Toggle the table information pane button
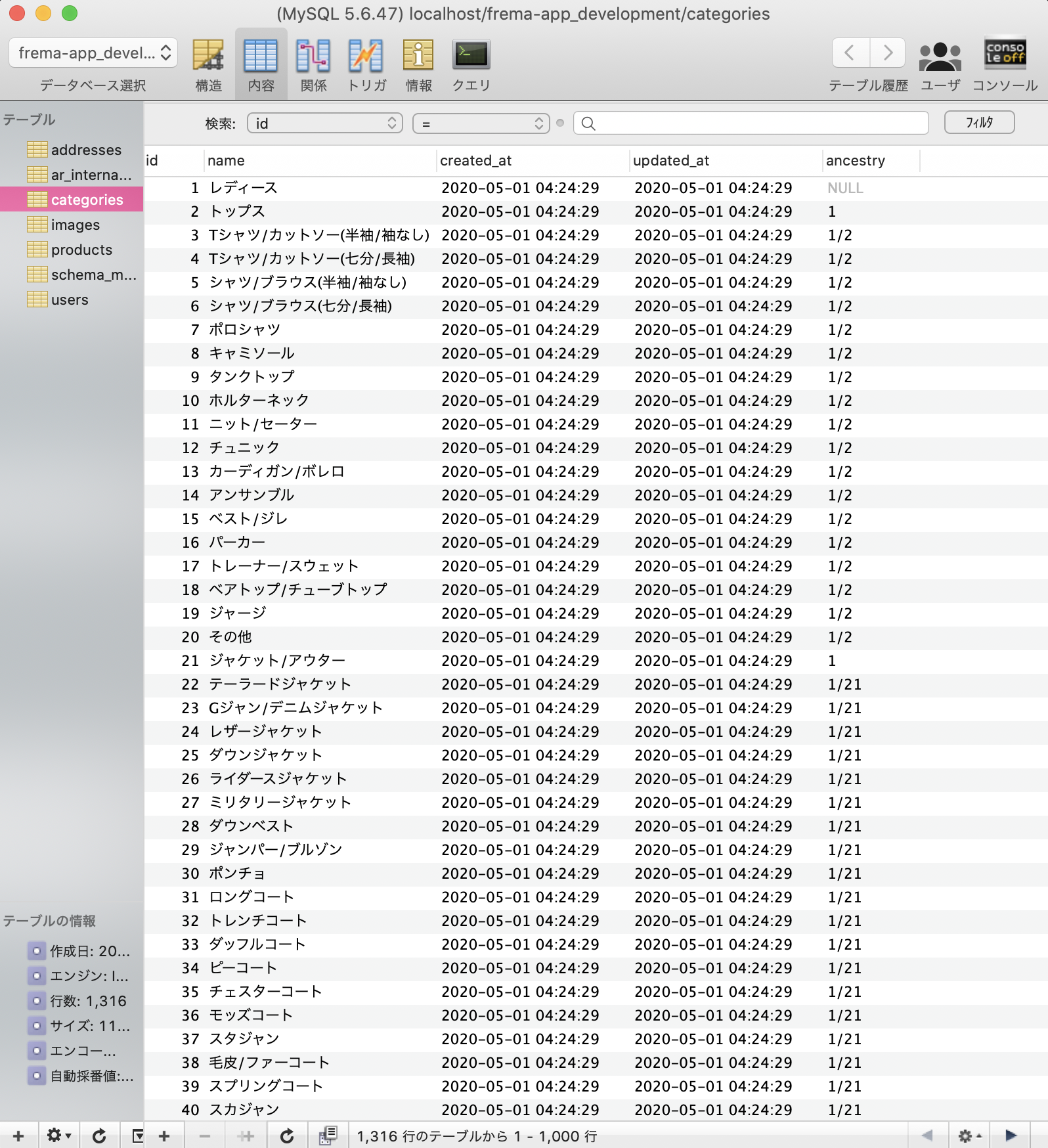 click(x=137, y=1136)
